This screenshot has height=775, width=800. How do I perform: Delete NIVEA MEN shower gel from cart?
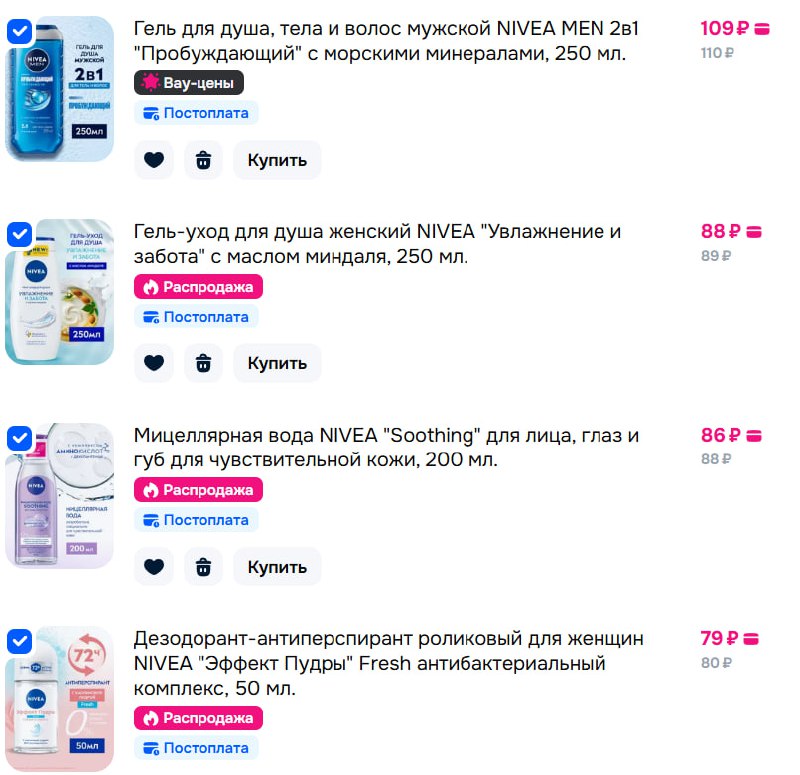click(203, 160)
